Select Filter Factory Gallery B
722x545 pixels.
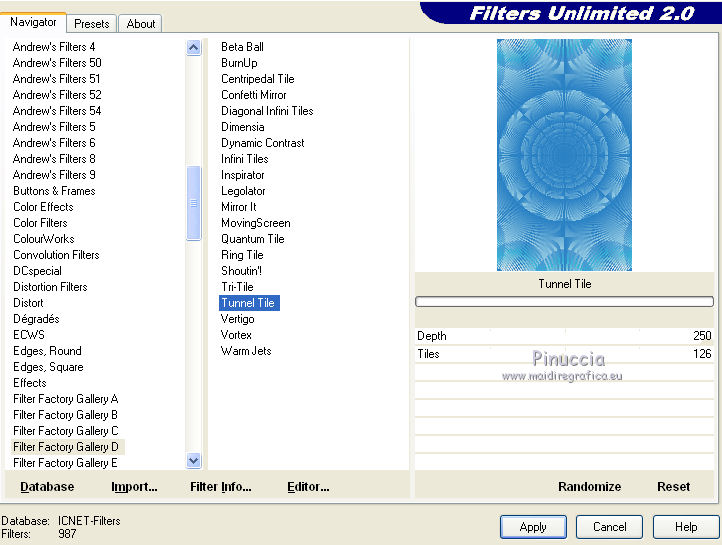pos(65,415)
